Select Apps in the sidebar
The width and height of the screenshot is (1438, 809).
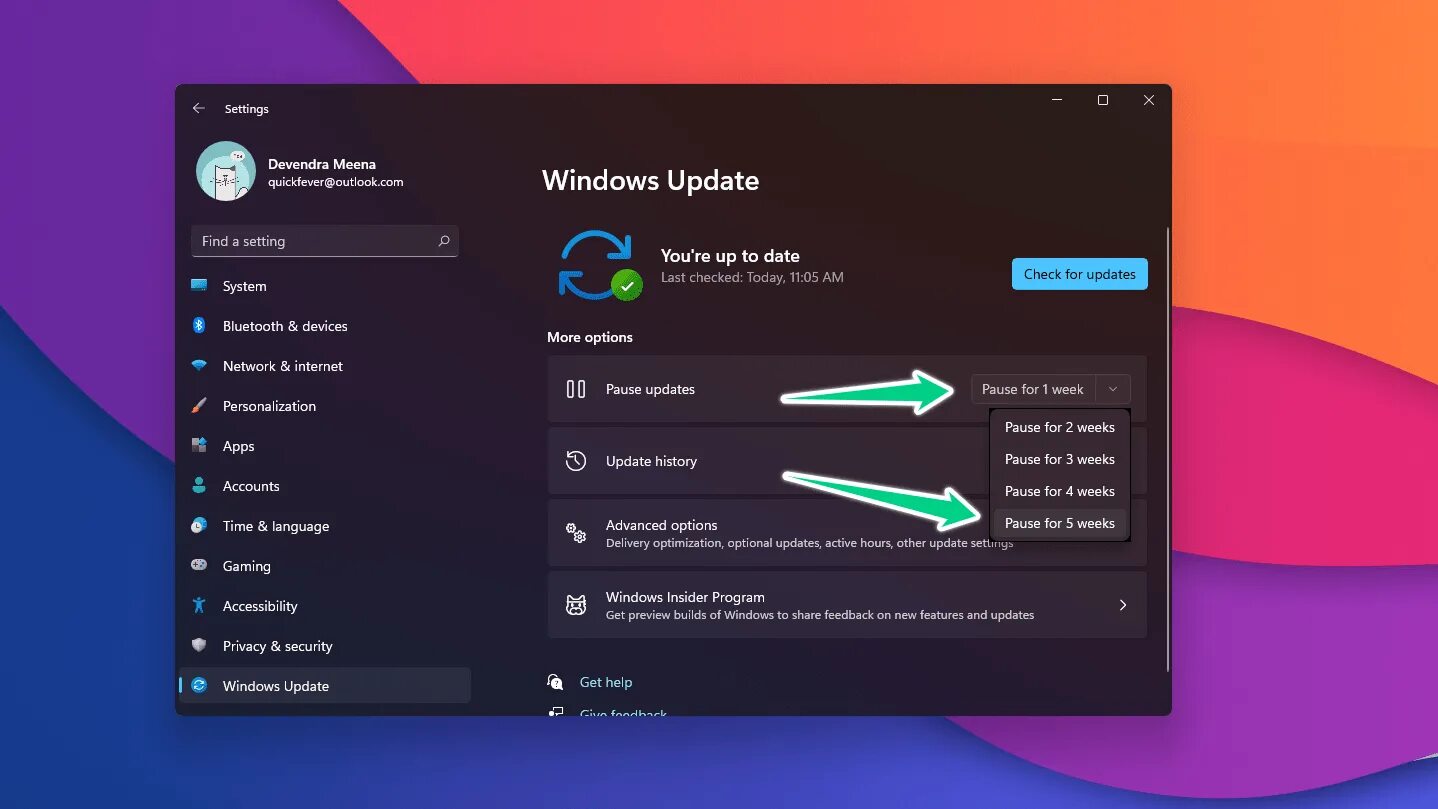[239, 446]
